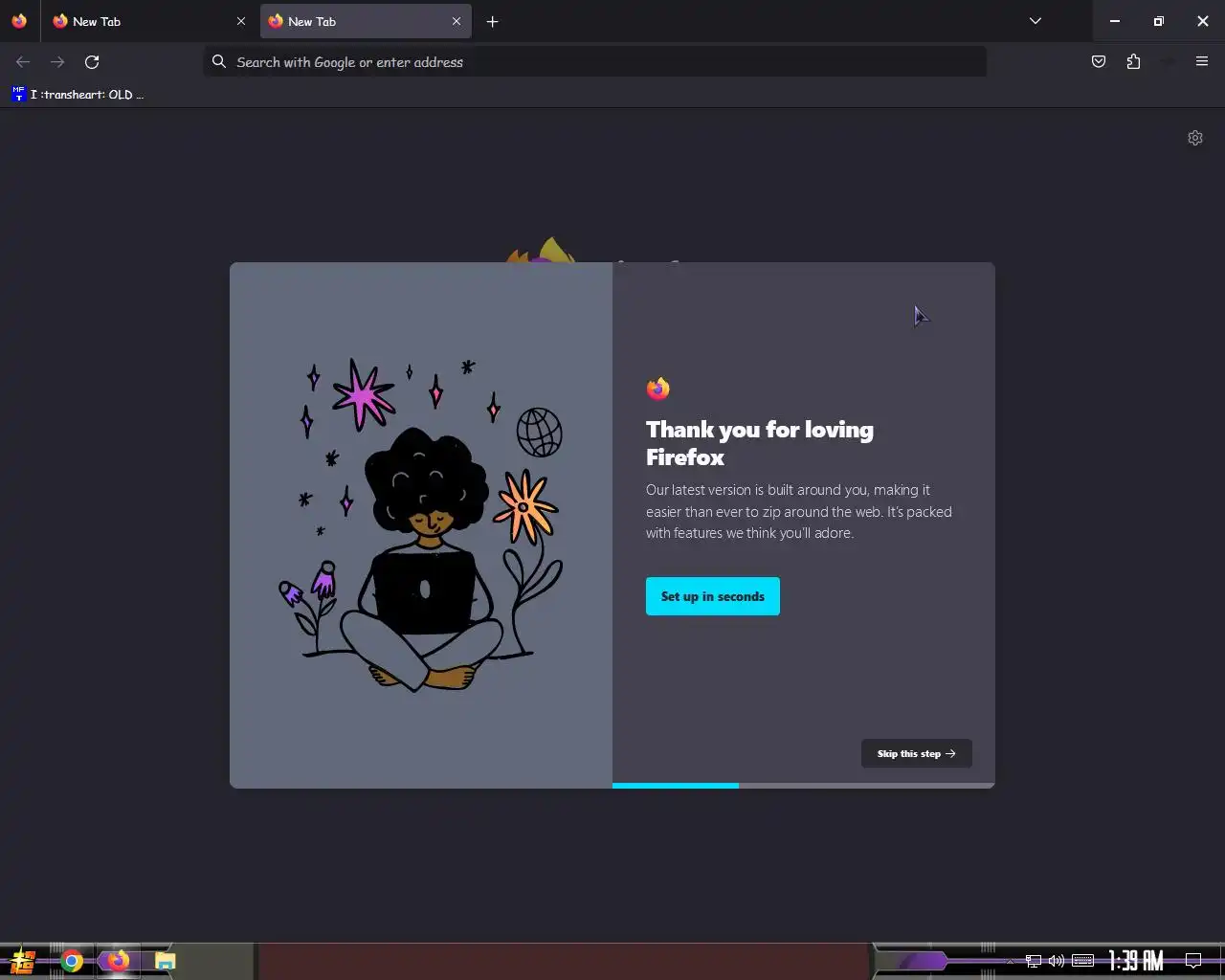Go forward with the forward arrow

click(57, 62)
